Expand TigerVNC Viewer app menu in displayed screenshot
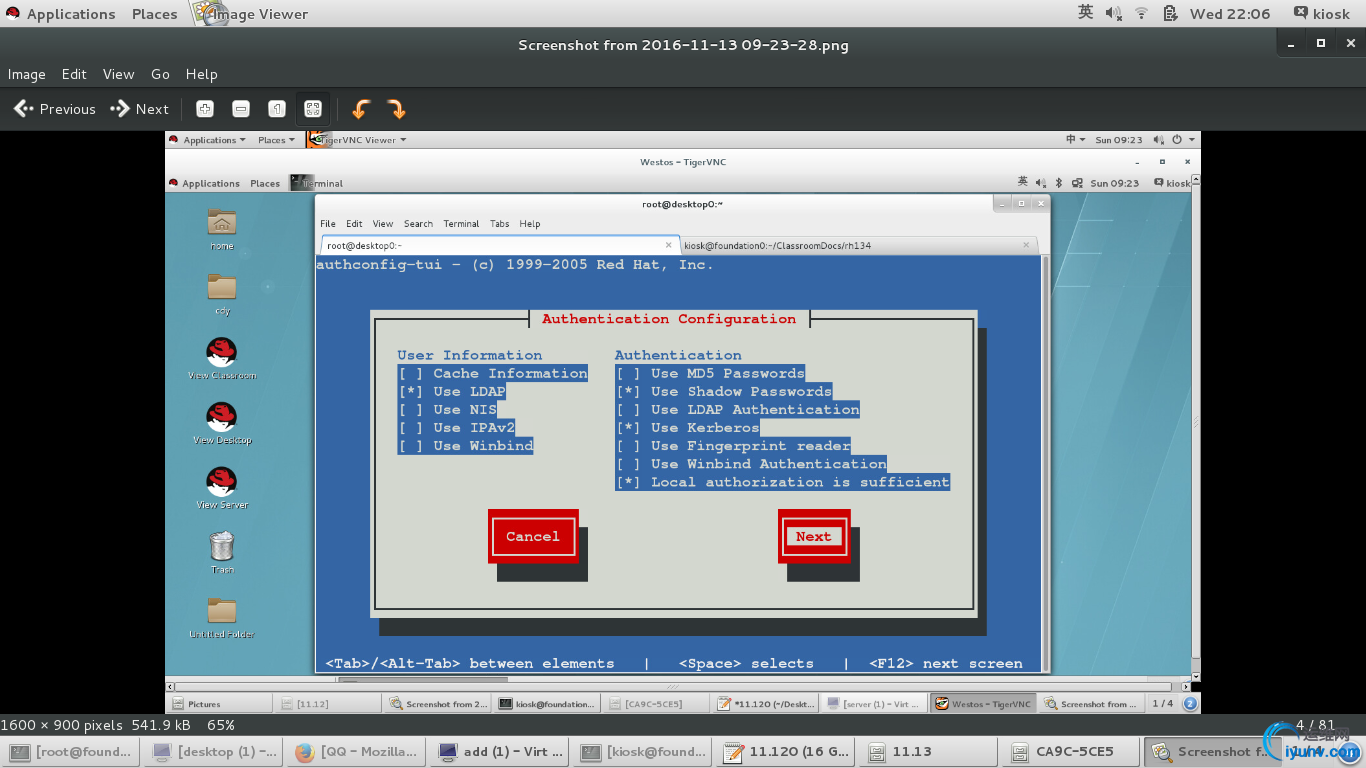Image resolution: width=1366 pixels, height=768 pixels. [x=358, y=140]
